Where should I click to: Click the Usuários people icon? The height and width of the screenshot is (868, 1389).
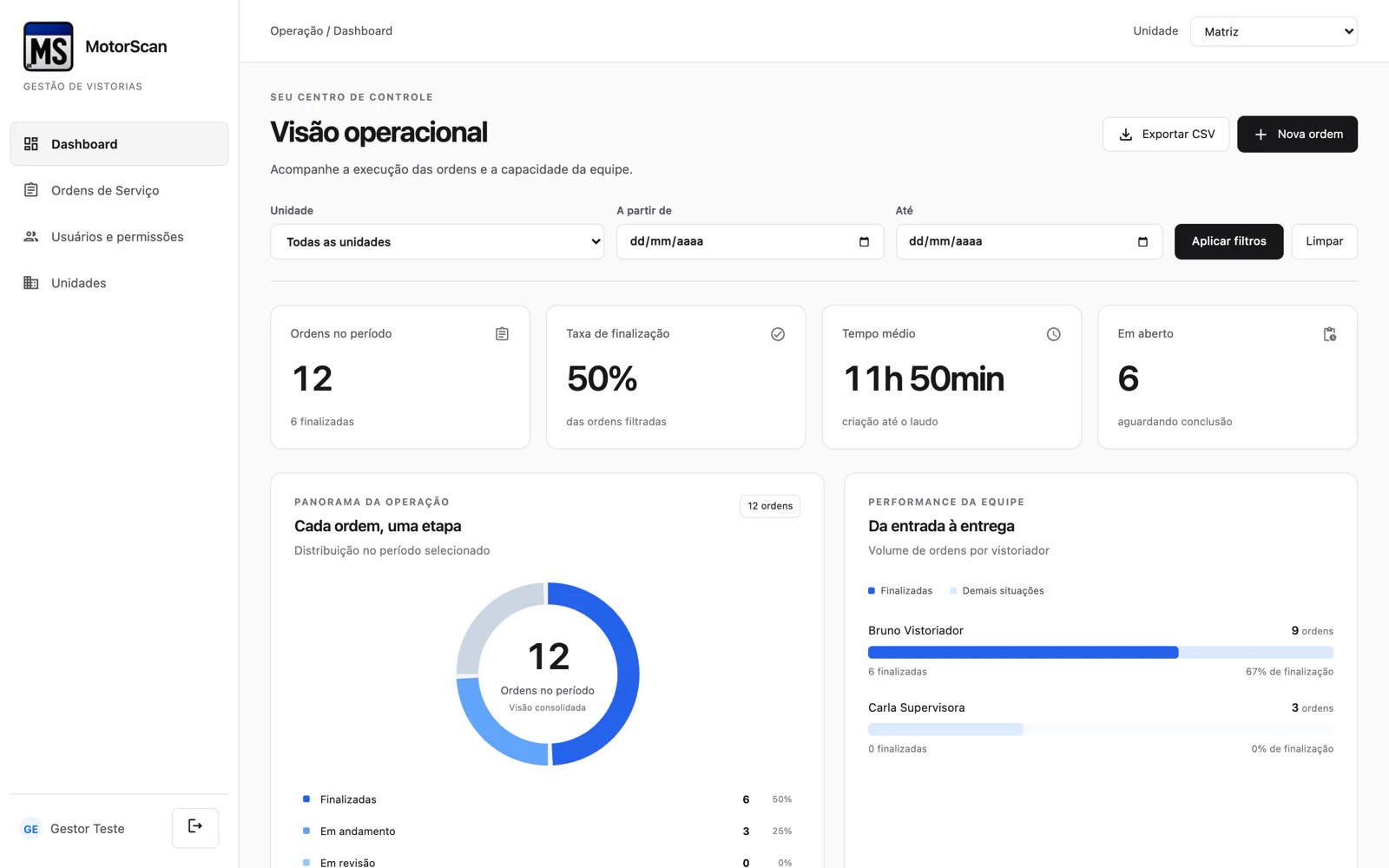tap(31, 236)
